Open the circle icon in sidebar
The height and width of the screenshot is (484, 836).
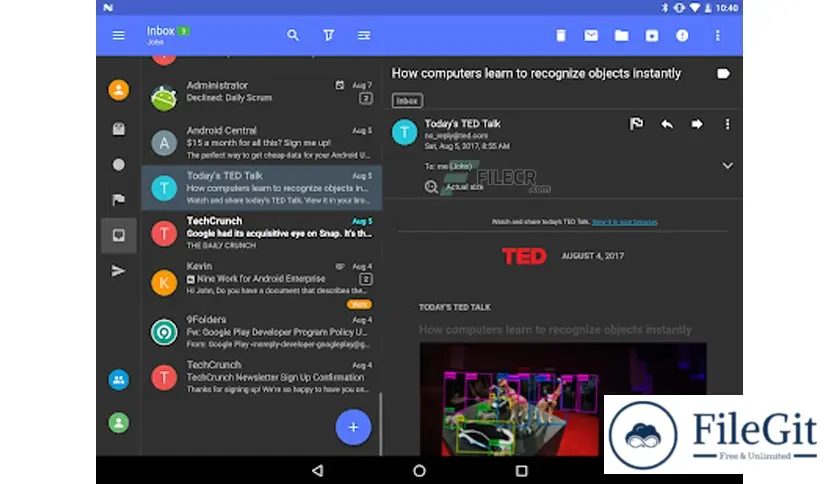coord(118,165)
